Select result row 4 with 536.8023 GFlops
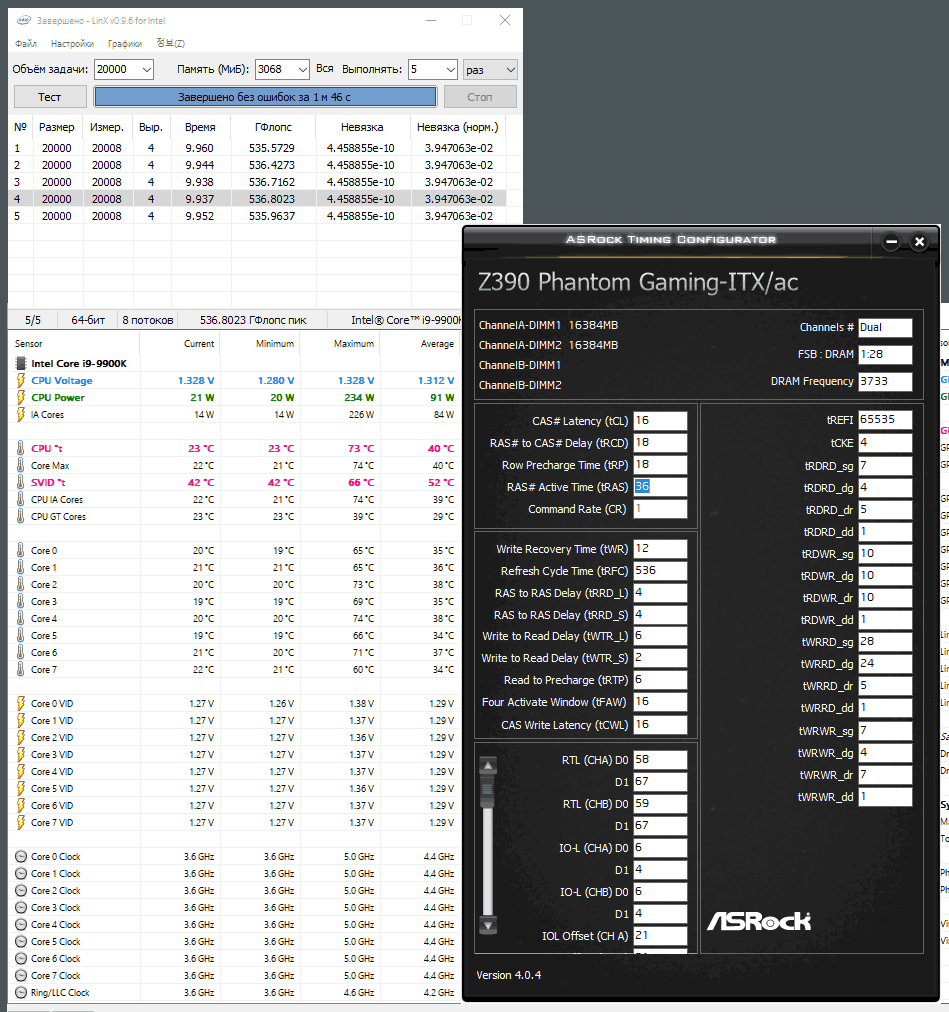Screen dimensions: 949x1012 pyautogui.click(x=257, y=199)
